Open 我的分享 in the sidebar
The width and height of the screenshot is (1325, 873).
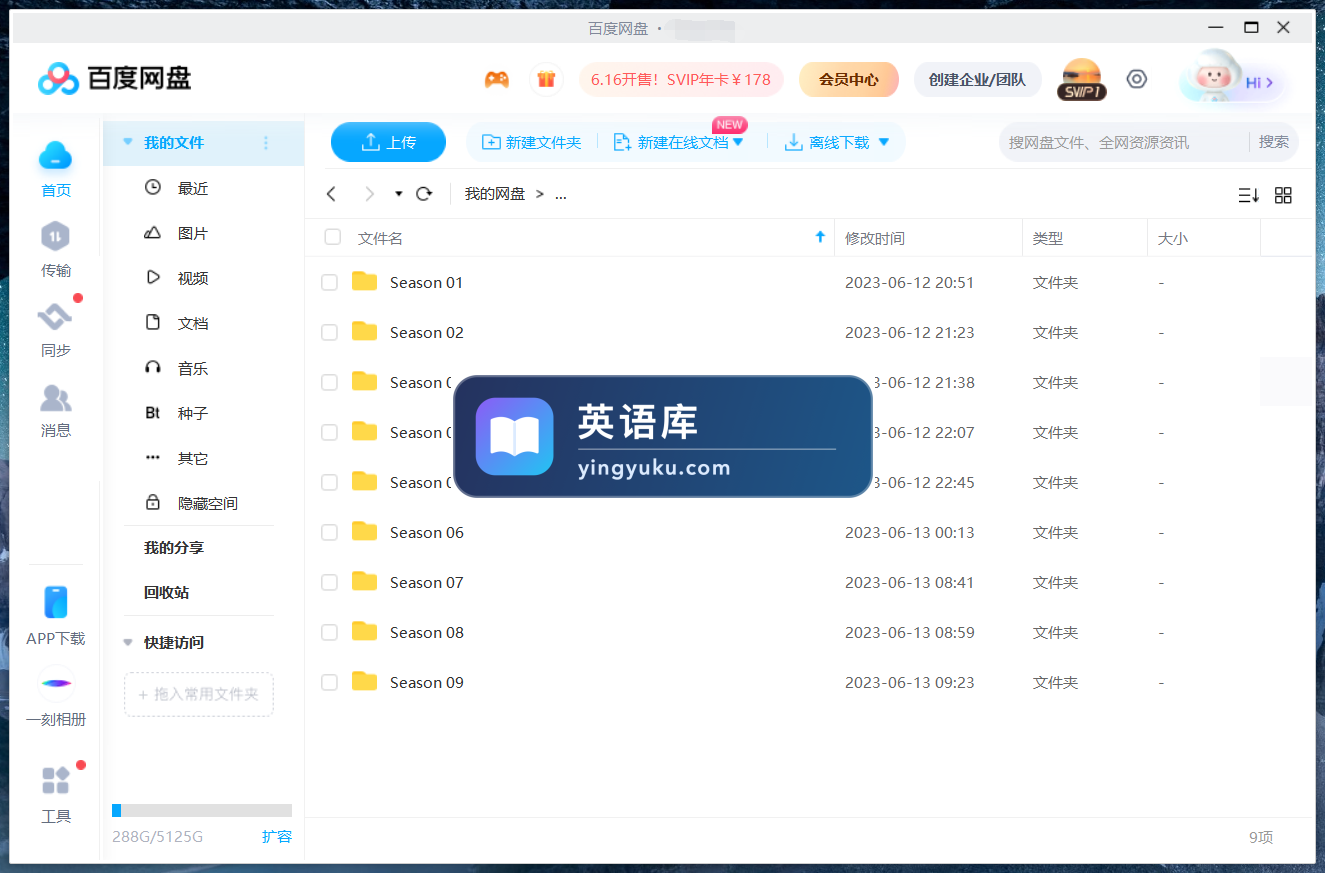coord(174,548)
